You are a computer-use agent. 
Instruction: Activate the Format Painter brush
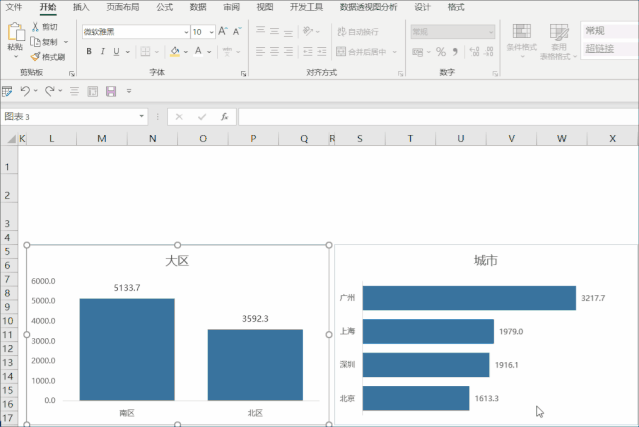pyautogui.click(x=35, y=57)
